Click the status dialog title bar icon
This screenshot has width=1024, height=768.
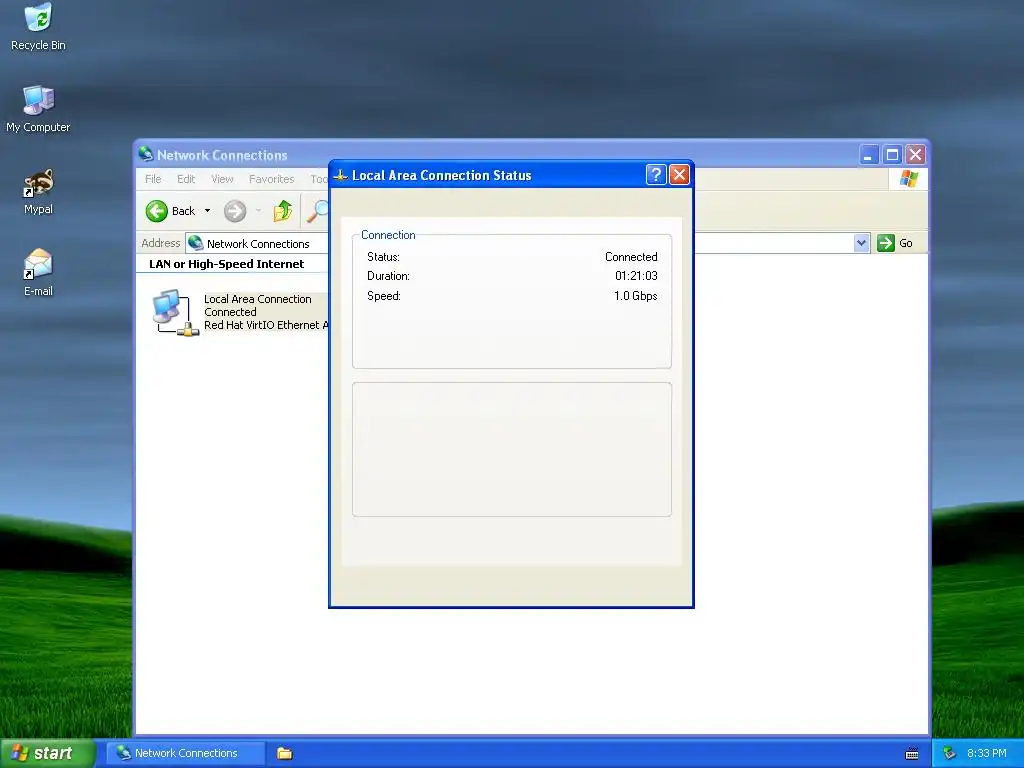point(340,175)
